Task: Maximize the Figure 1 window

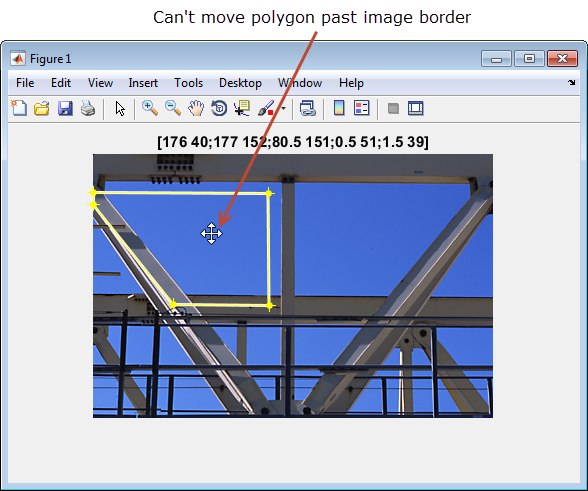Action: click(529, 59)
